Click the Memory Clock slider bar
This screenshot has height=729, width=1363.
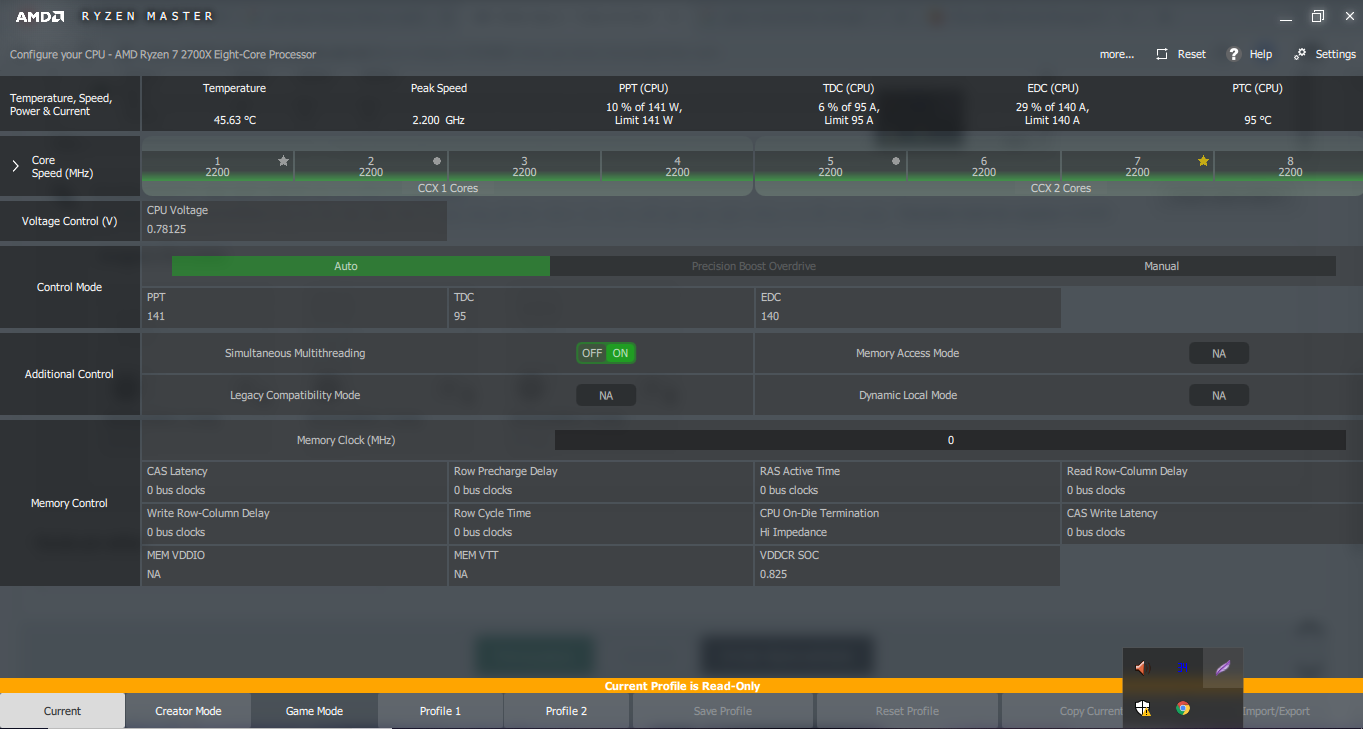tap(950, 440)
